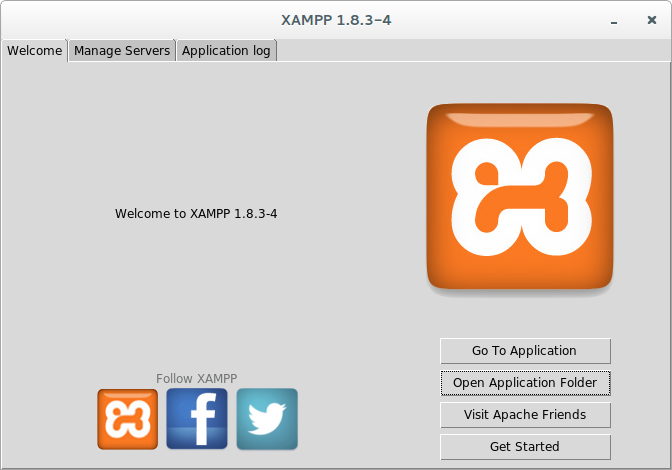Click the Open Application Folder button
Image resolution: width=672 pixels, height=470 pixels.
click(x=525, y=382)
